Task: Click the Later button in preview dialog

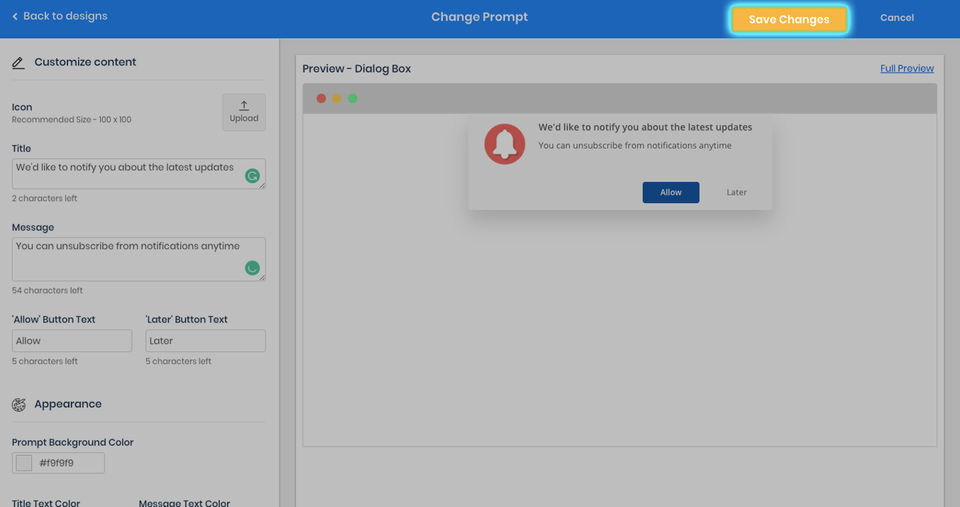Action: click(x=737, y=192)
